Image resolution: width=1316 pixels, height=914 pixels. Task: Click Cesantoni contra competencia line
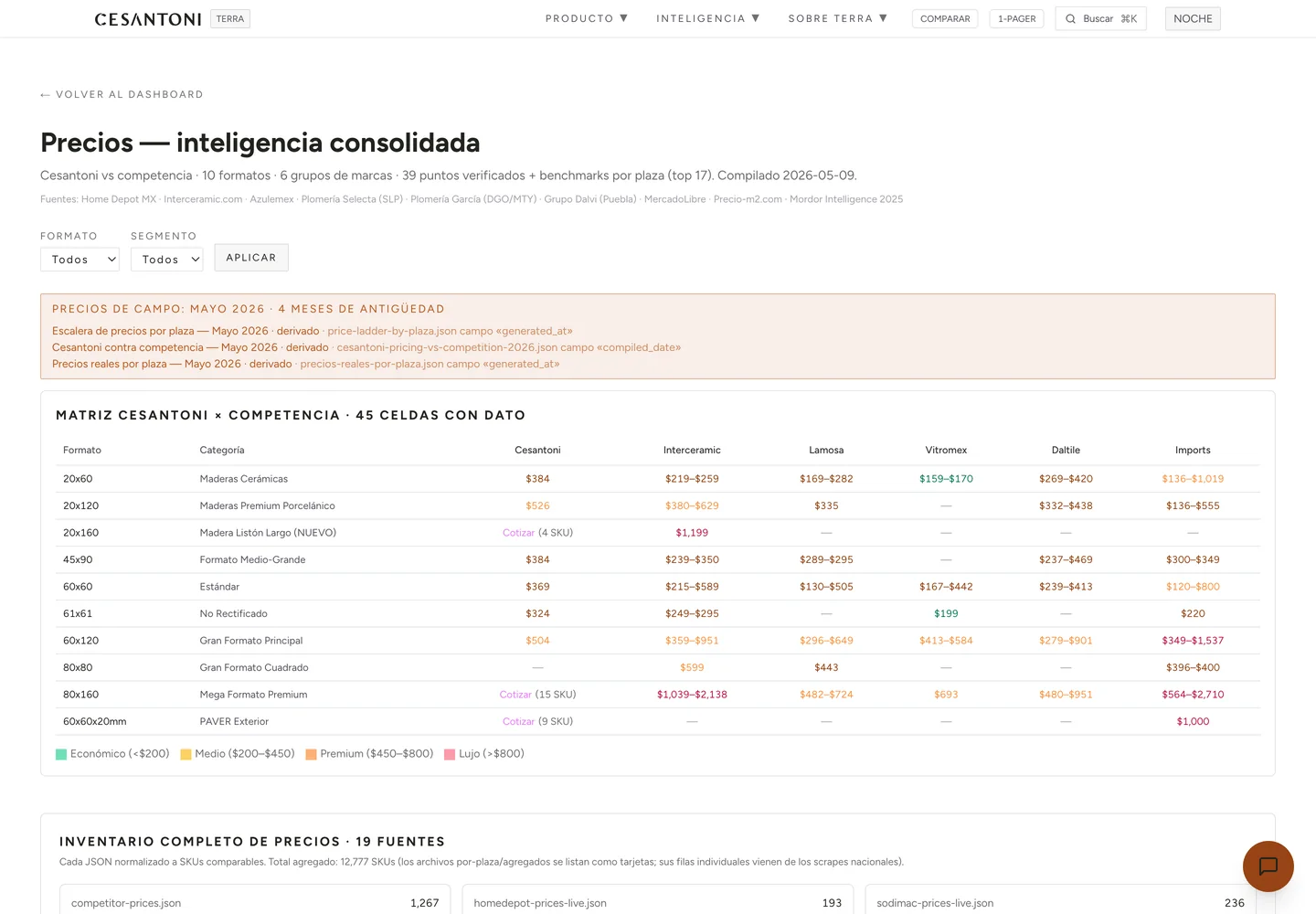click(x=366, y=348)
